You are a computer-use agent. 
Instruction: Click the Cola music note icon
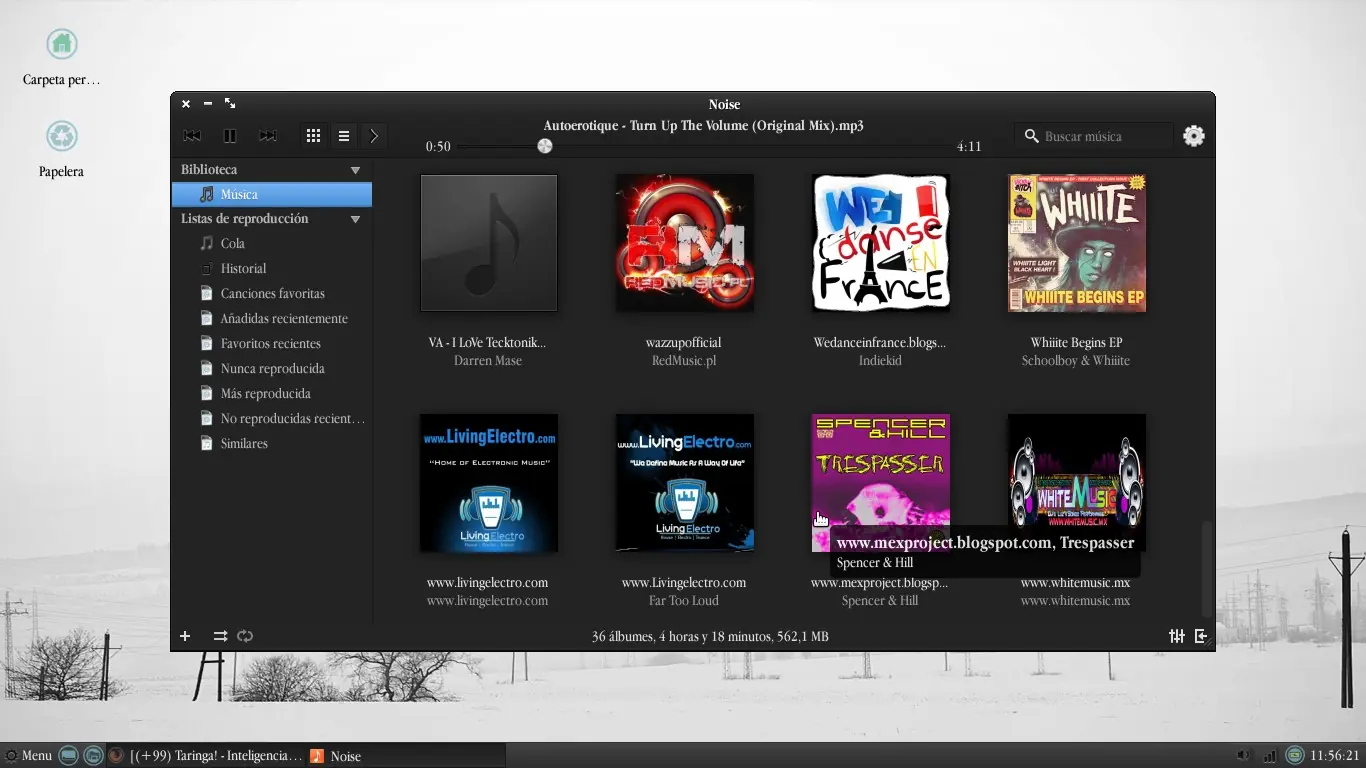[x=207, y=243]
